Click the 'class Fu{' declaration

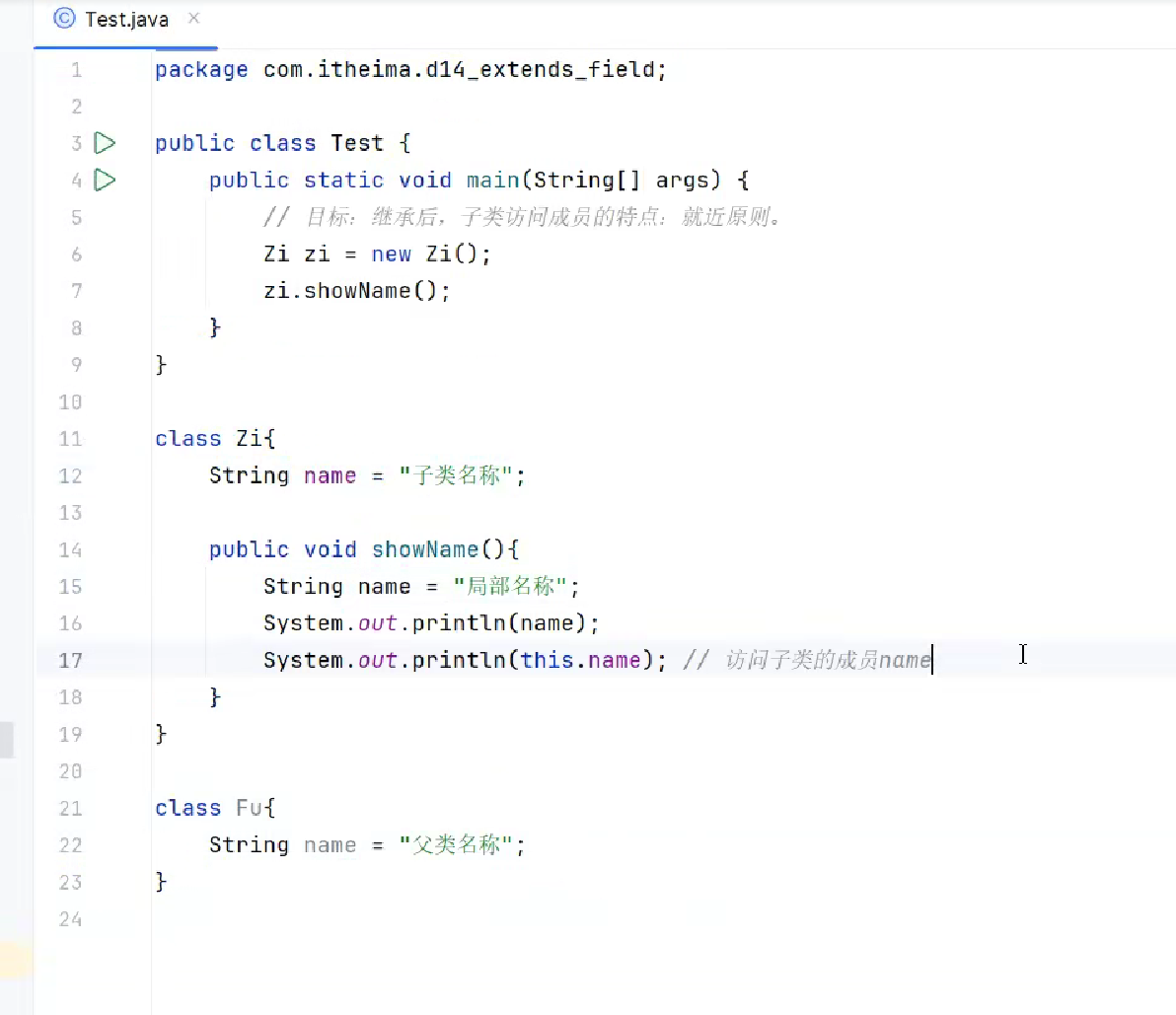[x=215, y=807]
